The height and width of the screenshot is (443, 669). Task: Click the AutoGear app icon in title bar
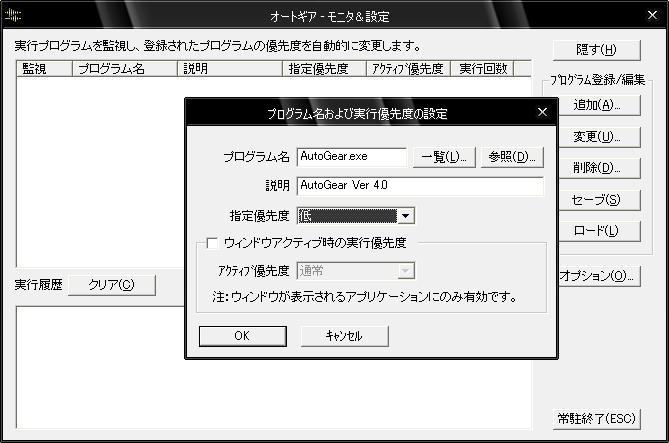click(x=12, y=16)
